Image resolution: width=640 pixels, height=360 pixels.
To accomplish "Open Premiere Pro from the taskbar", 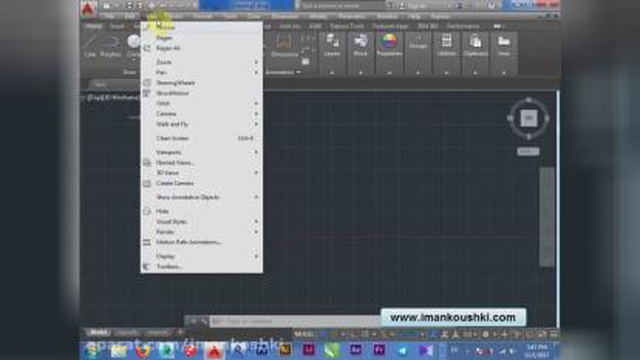I will tap(379, 350).
